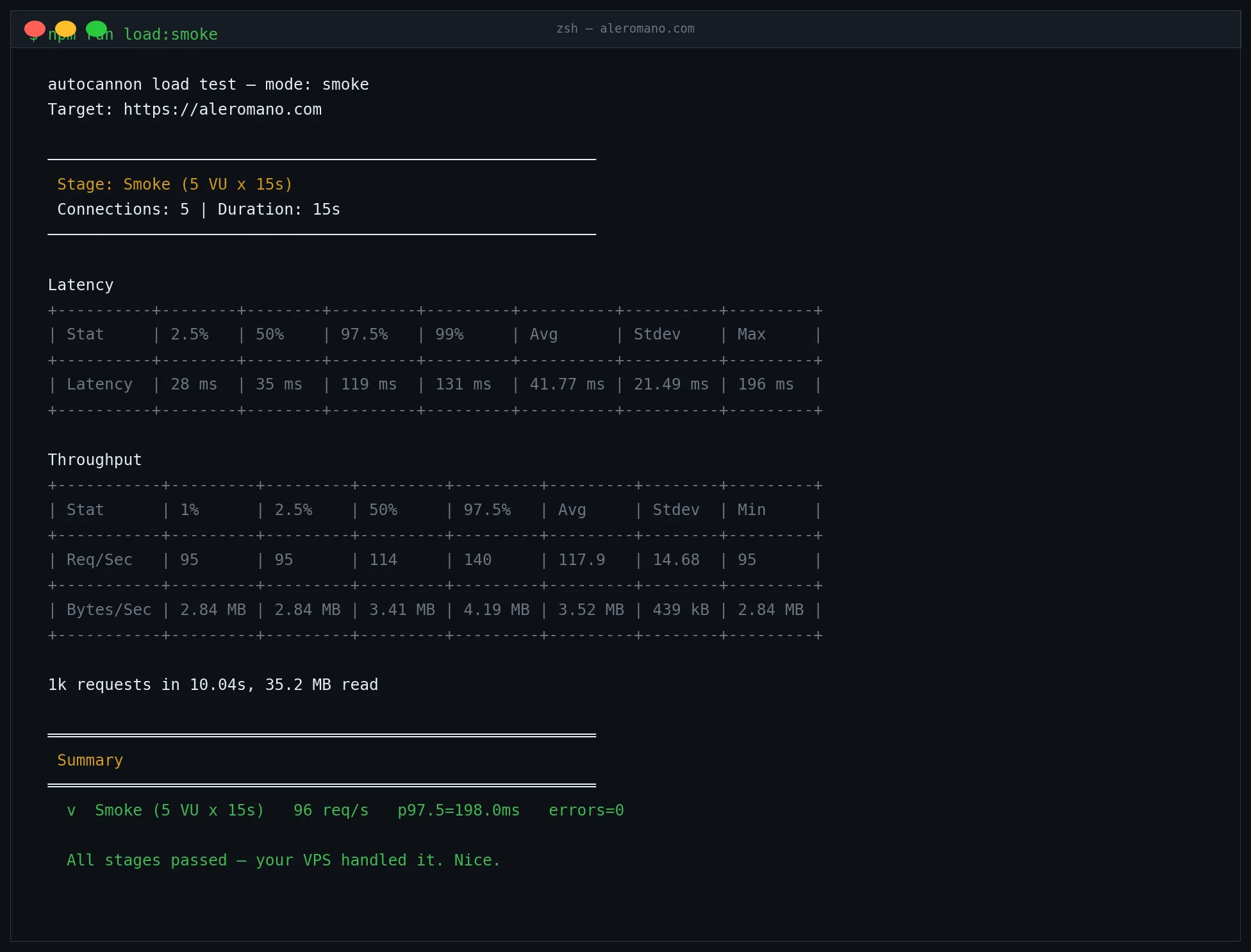The height and width of the screenshot is (952, 1251).
Task: Click the All stages passed message
Action: [283, 860]
